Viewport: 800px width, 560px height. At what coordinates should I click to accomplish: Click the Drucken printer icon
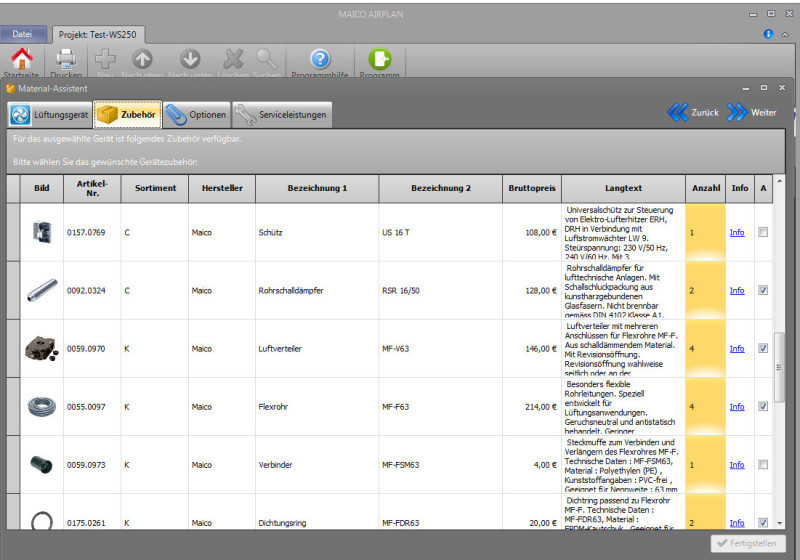66,59
